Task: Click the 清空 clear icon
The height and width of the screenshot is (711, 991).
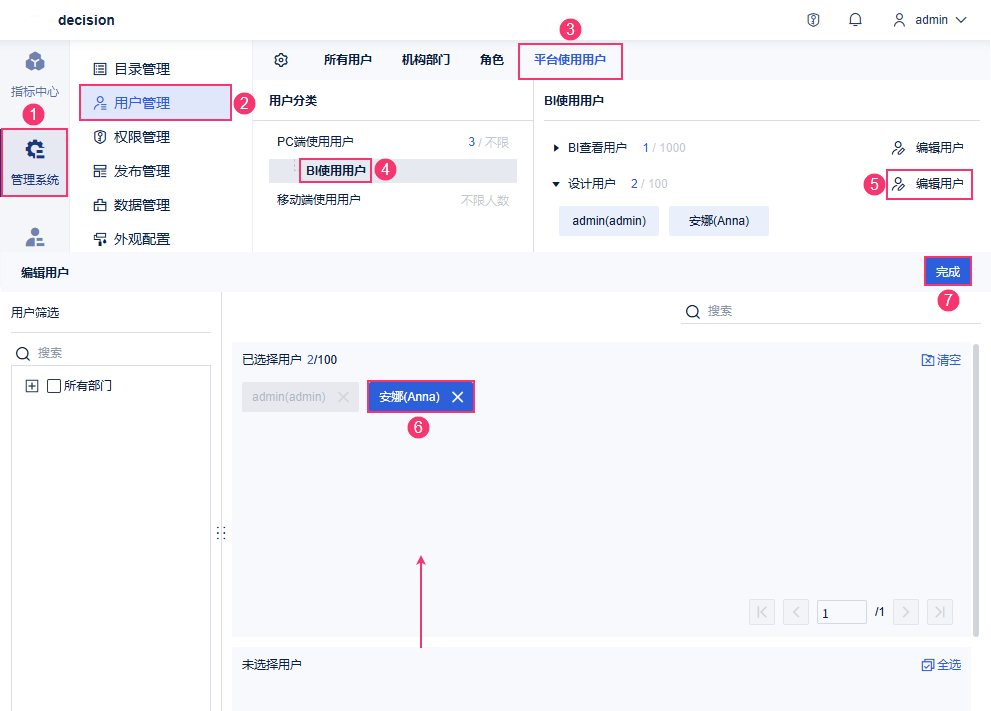Action: (x=928, y=360)
